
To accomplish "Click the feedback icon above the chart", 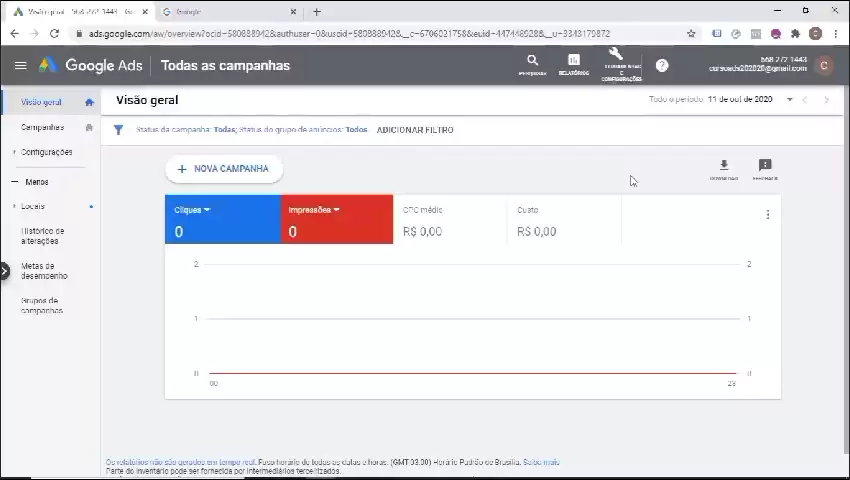I will pyautogui.click(x=765, y=166).
